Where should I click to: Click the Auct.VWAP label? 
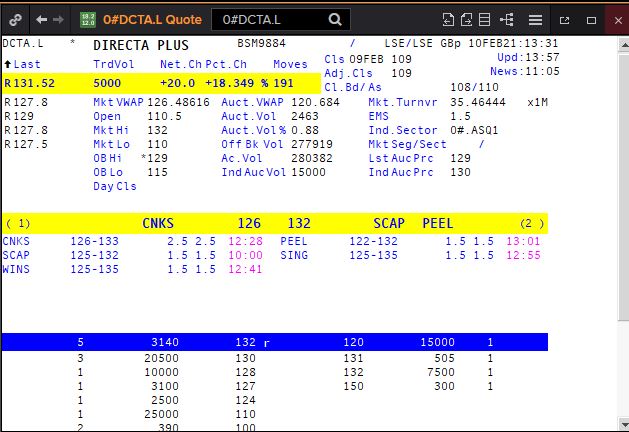coord(252,102)
